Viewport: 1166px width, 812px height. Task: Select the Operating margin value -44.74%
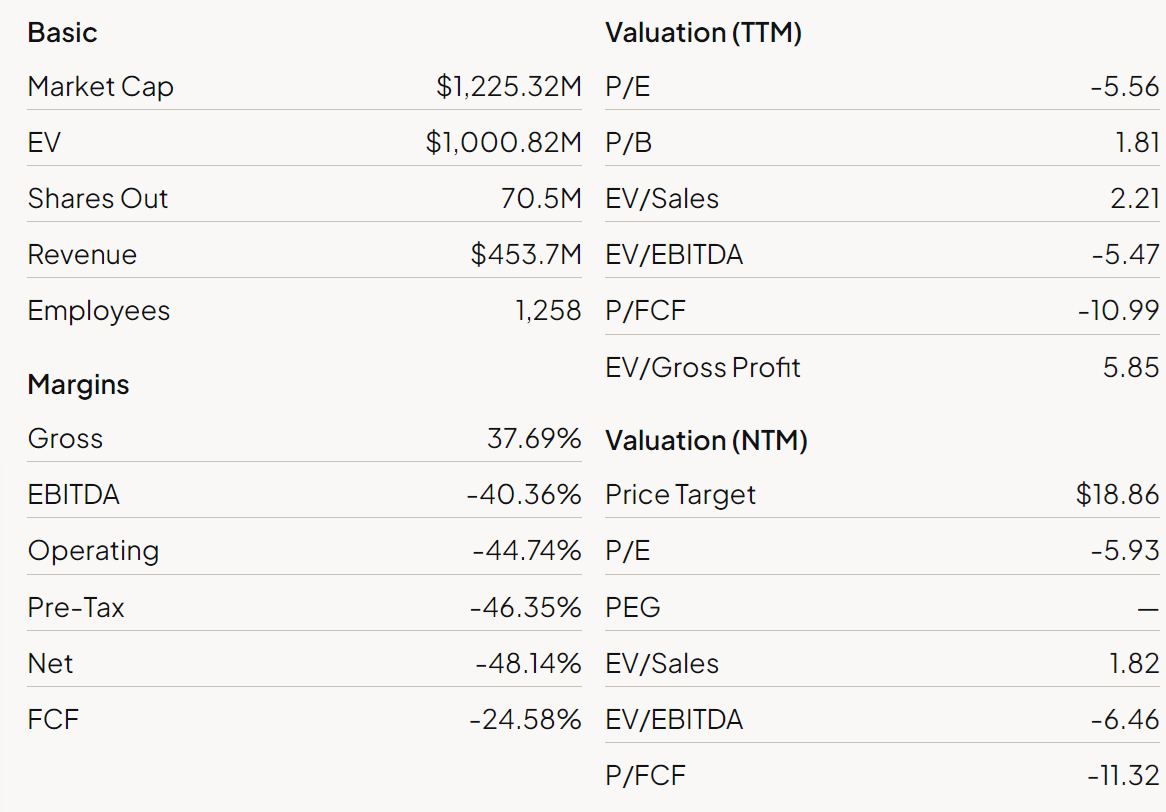[x=527, y=551]
